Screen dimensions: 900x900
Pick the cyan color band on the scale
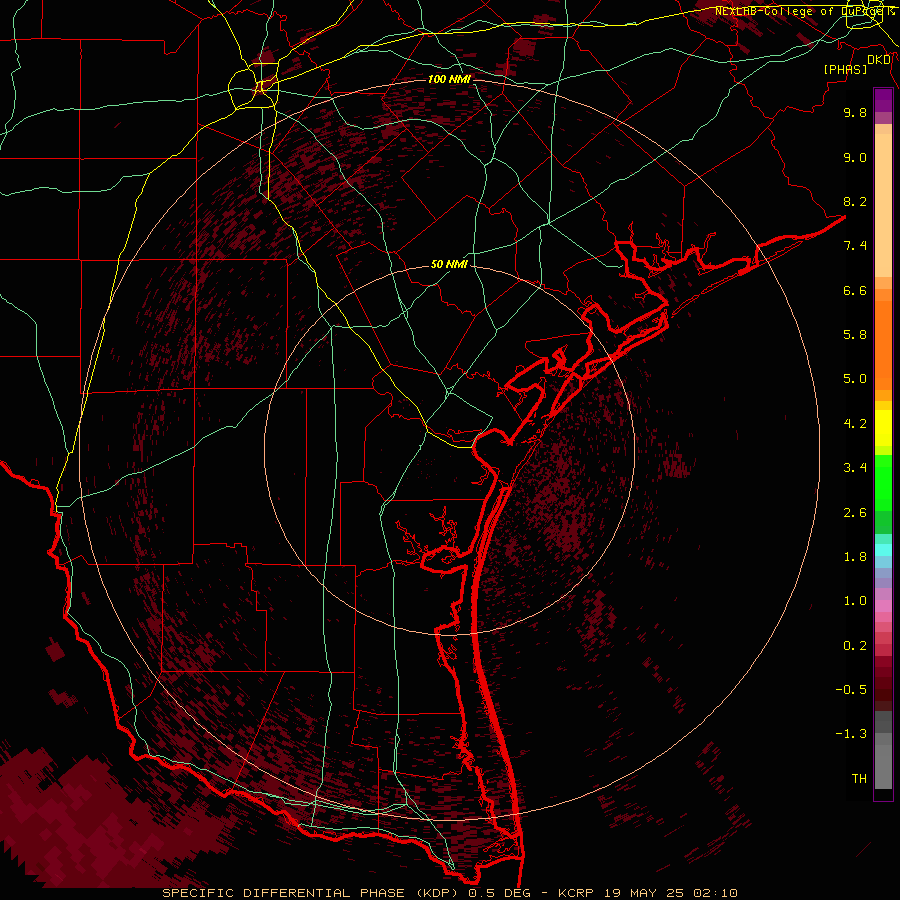coord(883,550)
